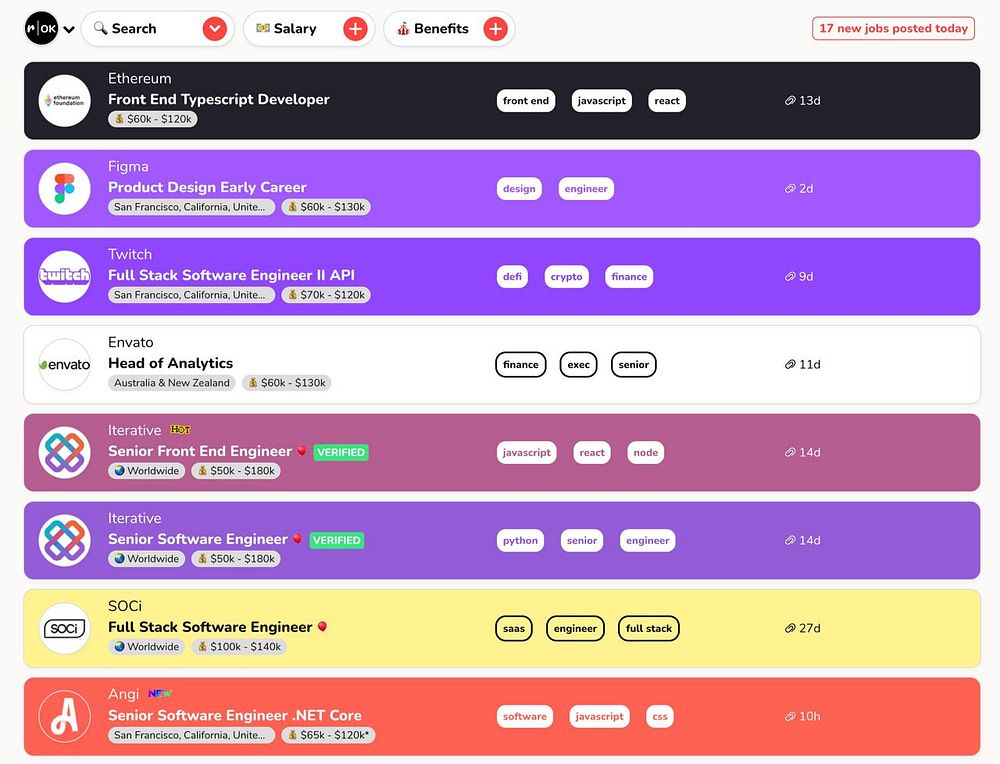Choose the exec tag on Envato listing
This screenshot has width=1000, height=764.
pos(578,365)
